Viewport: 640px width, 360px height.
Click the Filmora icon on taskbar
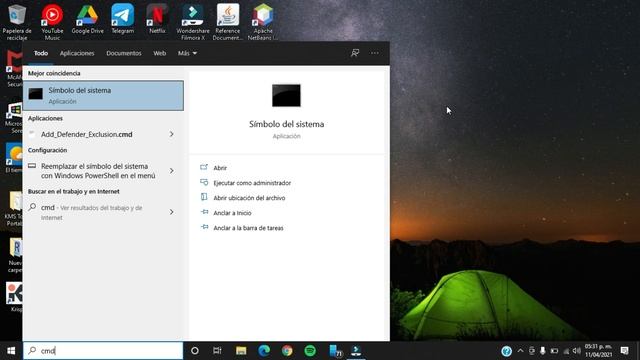click(x=356, y=351)
